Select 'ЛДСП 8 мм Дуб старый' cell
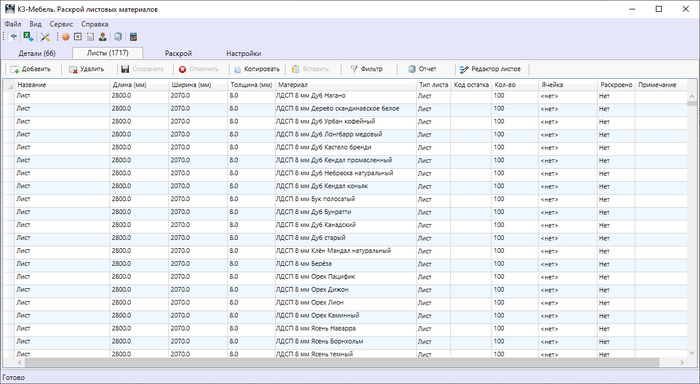 click(x=346, y=238)
